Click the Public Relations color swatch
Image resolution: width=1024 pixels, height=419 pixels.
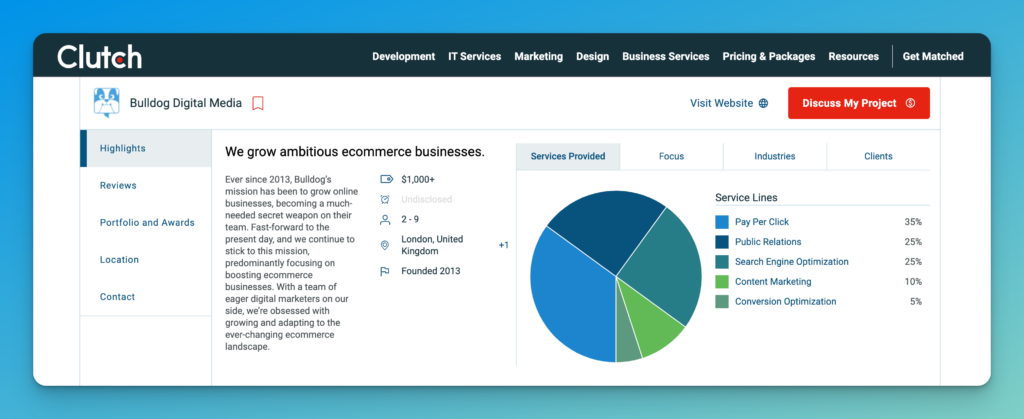(722, 242)
